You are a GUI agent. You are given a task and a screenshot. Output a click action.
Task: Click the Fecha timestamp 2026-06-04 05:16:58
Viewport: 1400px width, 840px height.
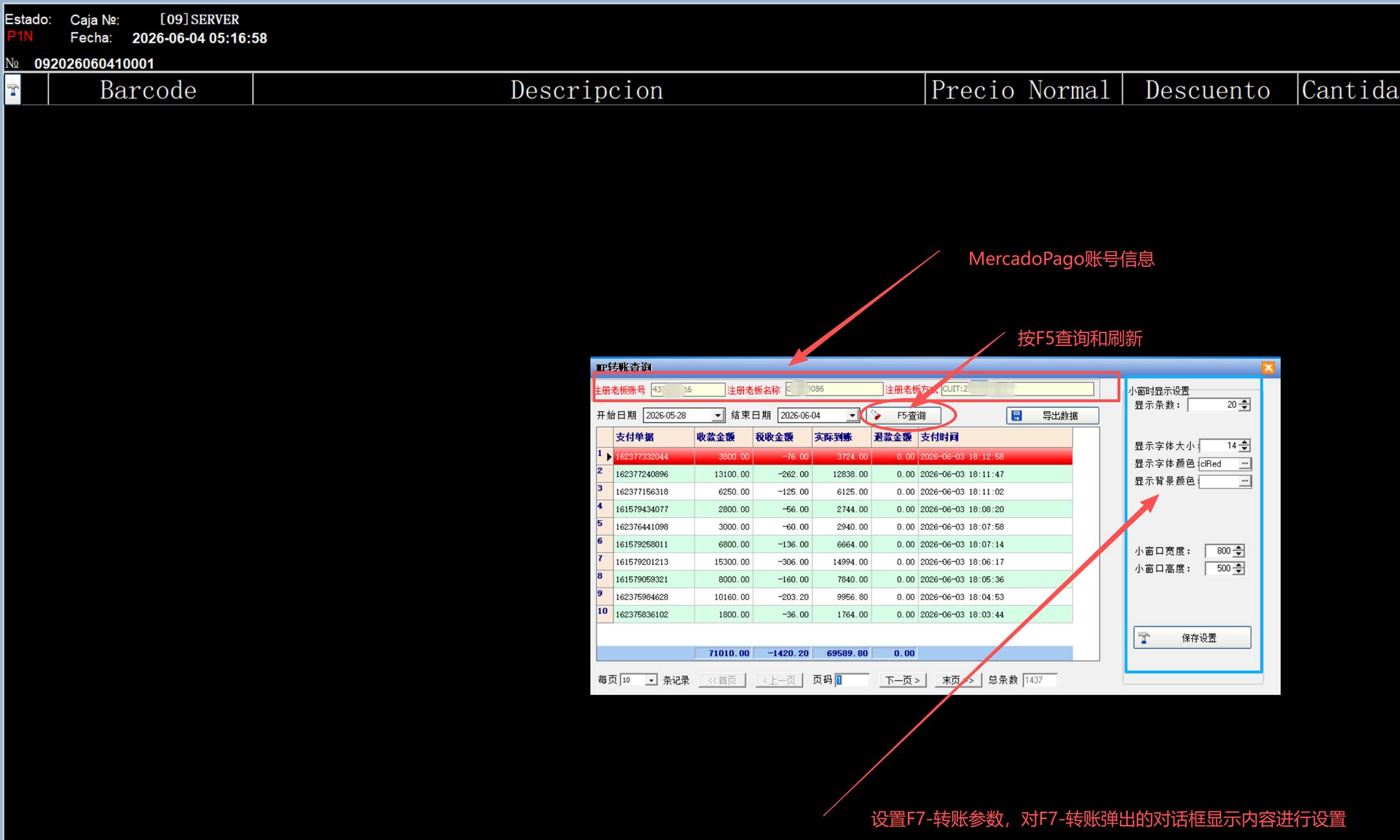point(200,38)
